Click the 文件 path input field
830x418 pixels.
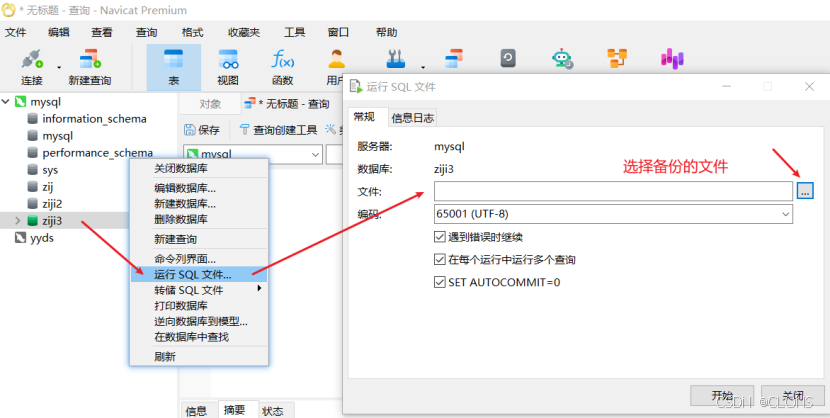[613, 191]
